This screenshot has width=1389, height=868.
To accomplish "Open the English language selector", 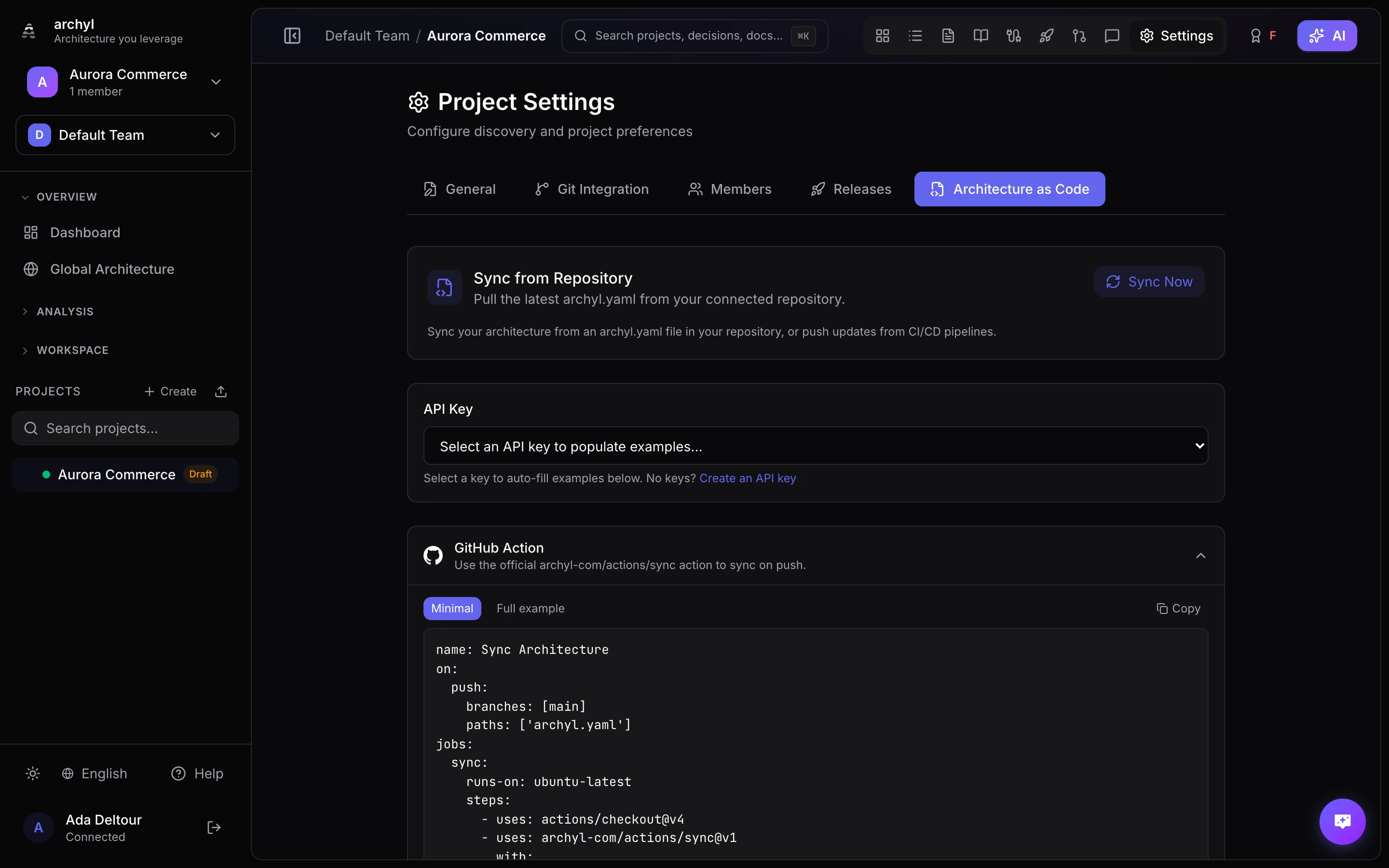I will point(95,774).
